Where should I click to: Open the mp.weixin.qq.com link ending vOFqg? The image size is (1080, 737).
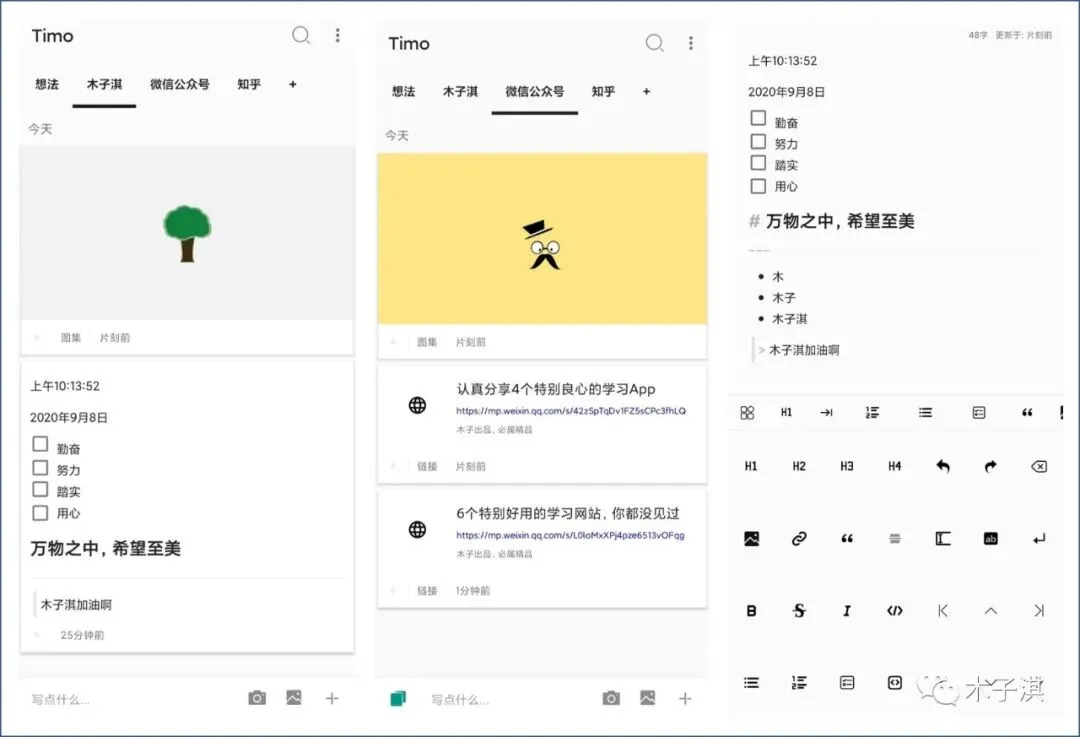click(x=570, y=535)
